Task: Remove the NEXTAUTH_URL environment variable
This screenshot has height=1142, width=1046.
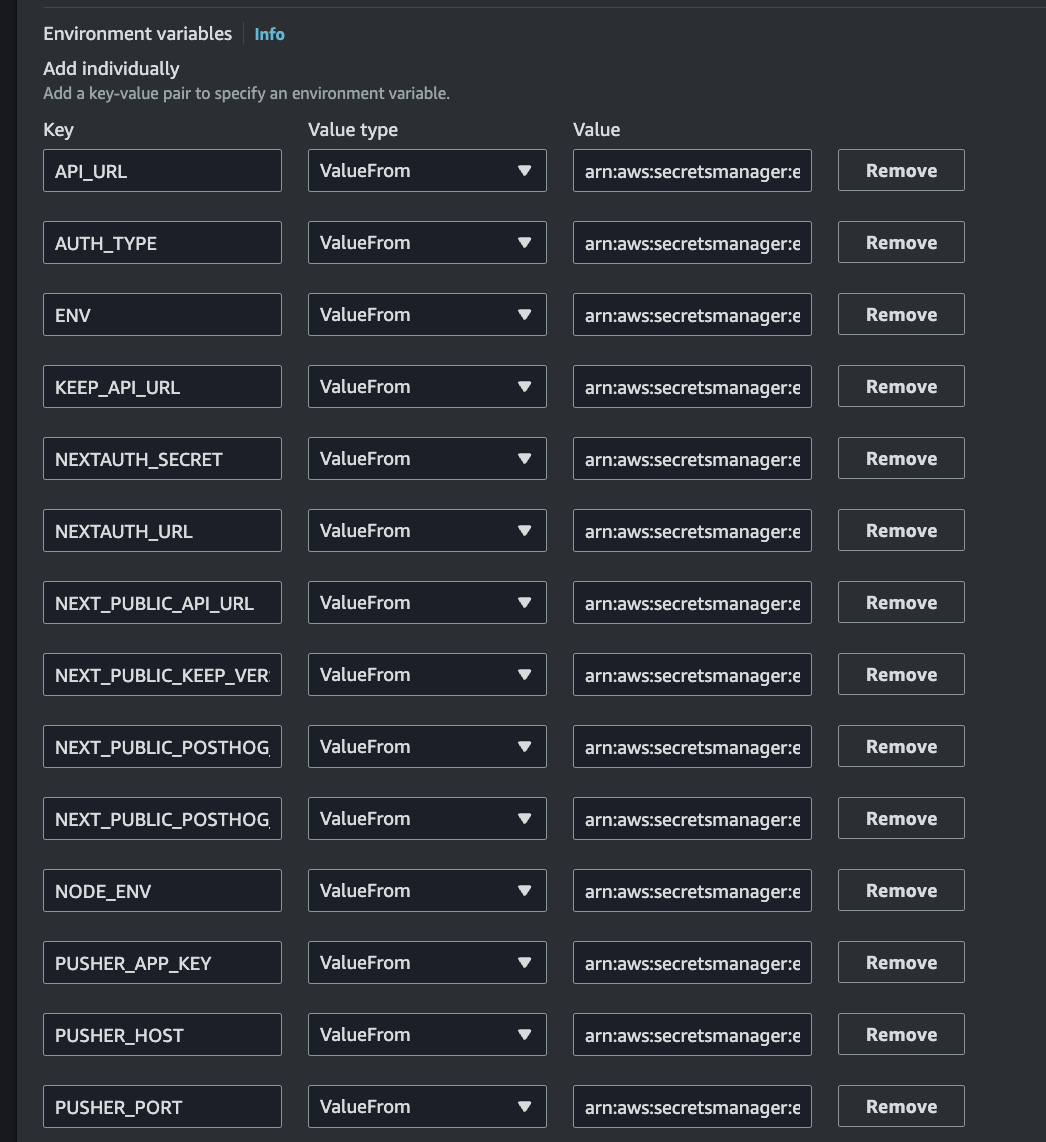Action: pos(899,530)
